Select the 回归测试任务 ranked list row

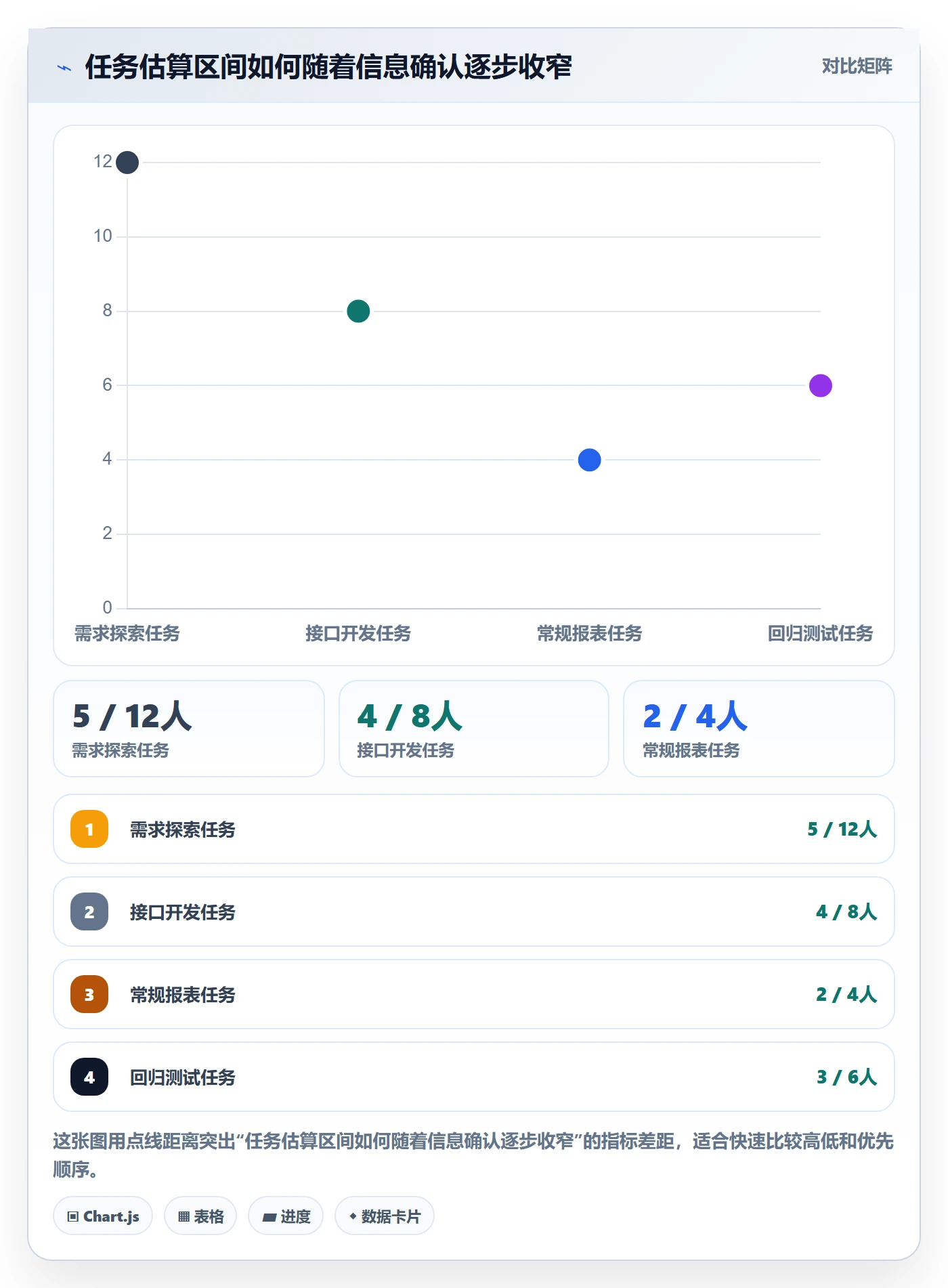tap(474, 1077)
